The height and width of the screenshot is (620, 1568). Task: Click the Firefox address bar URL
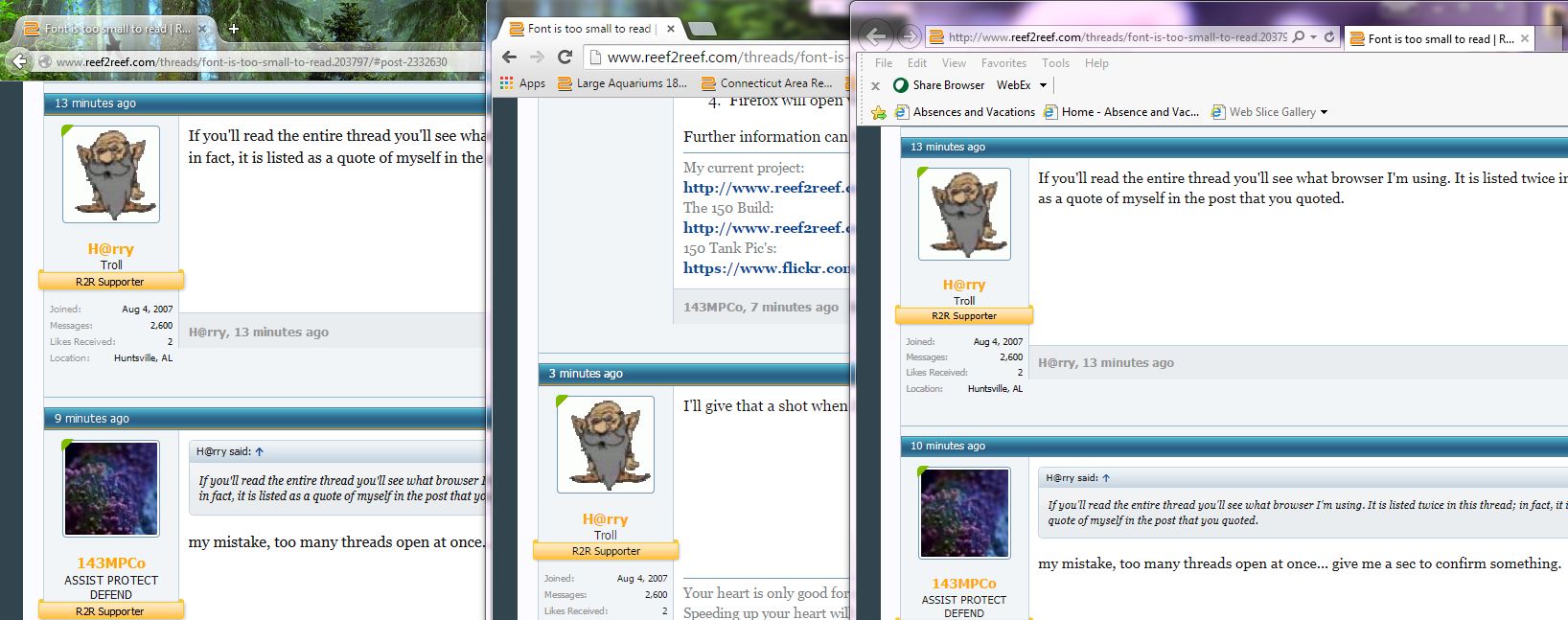click(x=251, y=62)
